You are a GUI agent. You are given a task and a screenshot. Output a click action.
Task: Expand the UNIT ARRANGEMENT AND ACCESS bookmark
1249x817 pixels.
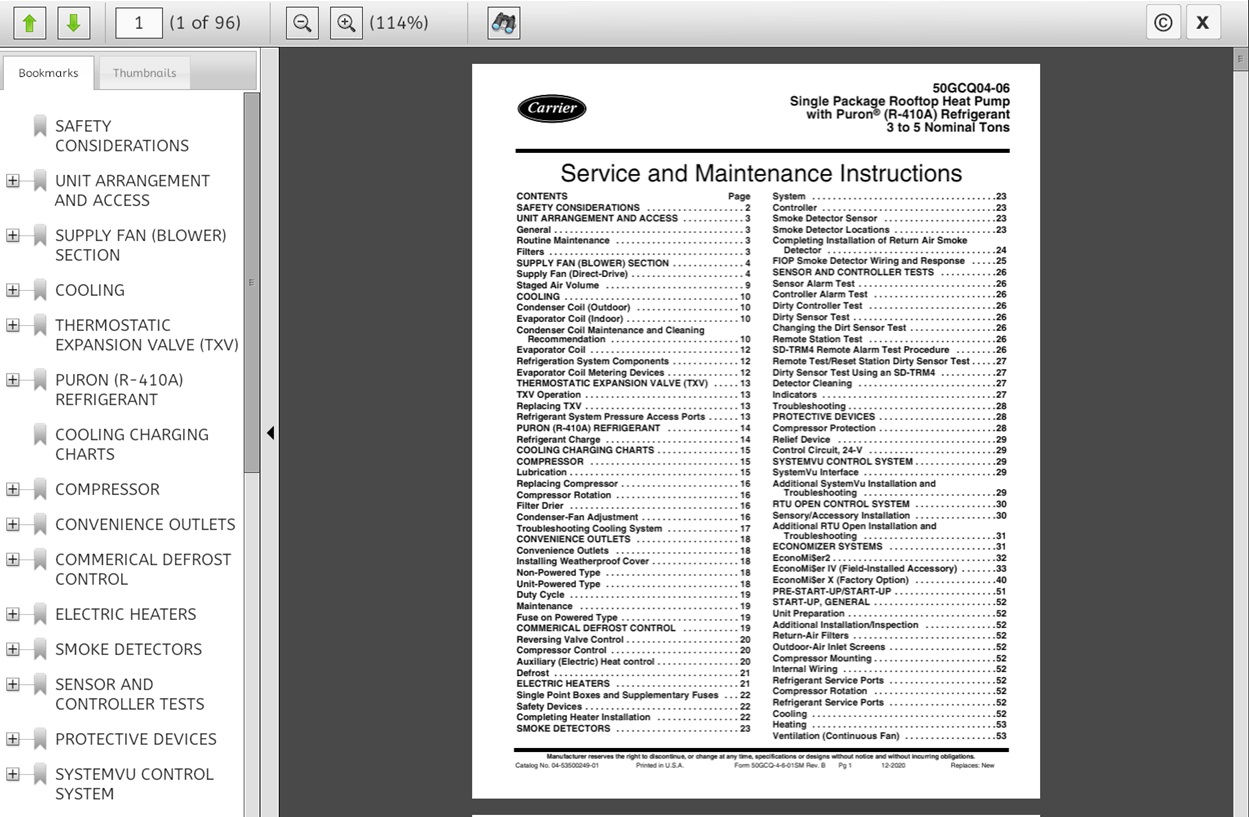coord(13,181)
